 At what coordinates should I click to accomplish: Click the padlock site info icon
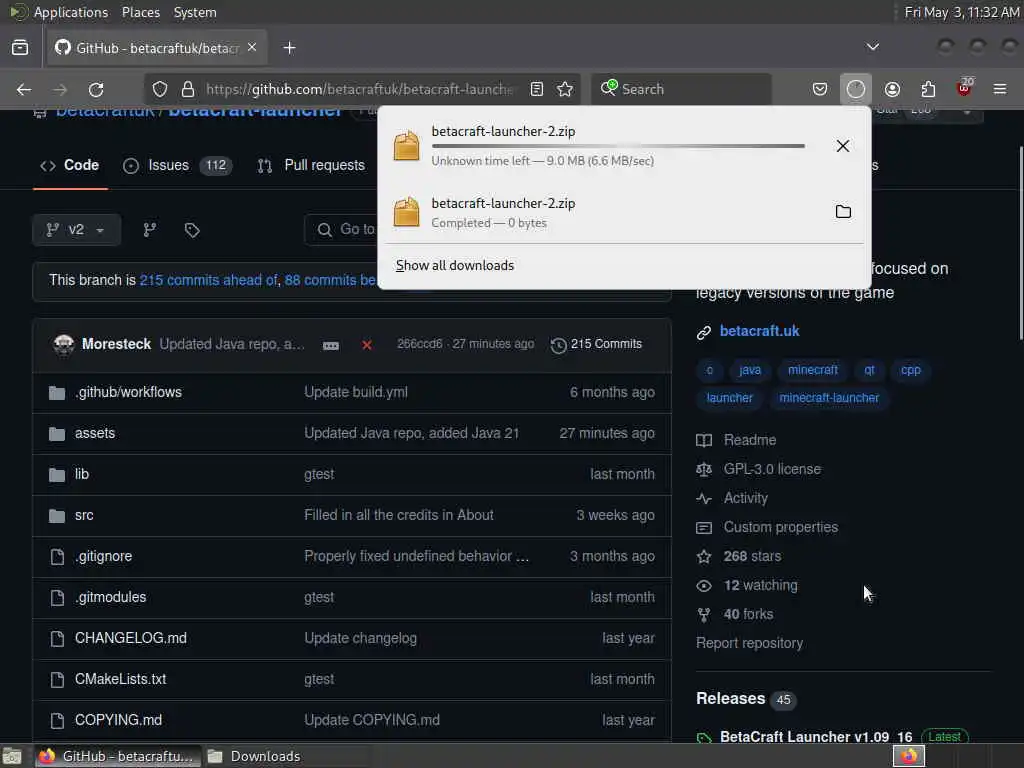(188, 89)
